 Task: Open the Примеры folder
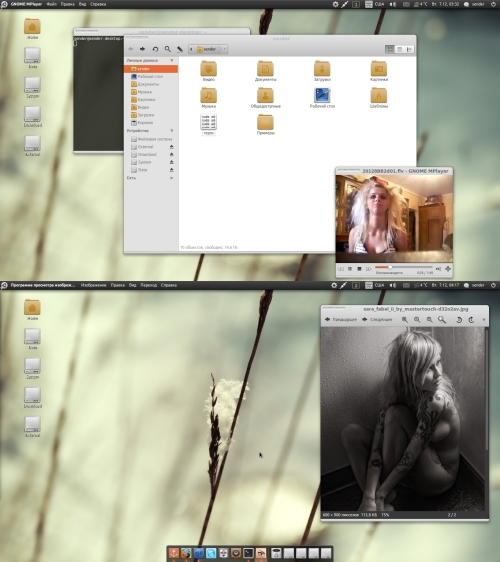click(x=265, y=122)
